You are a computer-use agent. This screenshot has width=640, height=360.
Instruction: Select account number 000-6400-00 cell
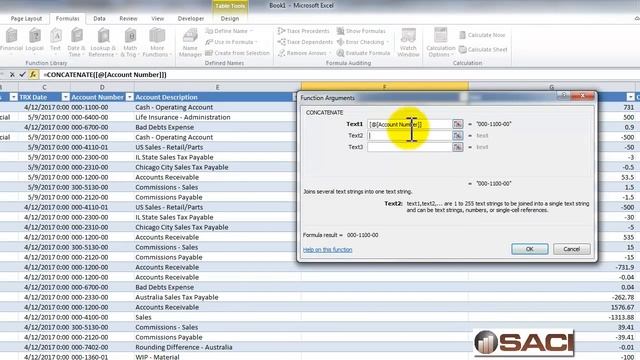pyautogui.click(x=102, y=117)
